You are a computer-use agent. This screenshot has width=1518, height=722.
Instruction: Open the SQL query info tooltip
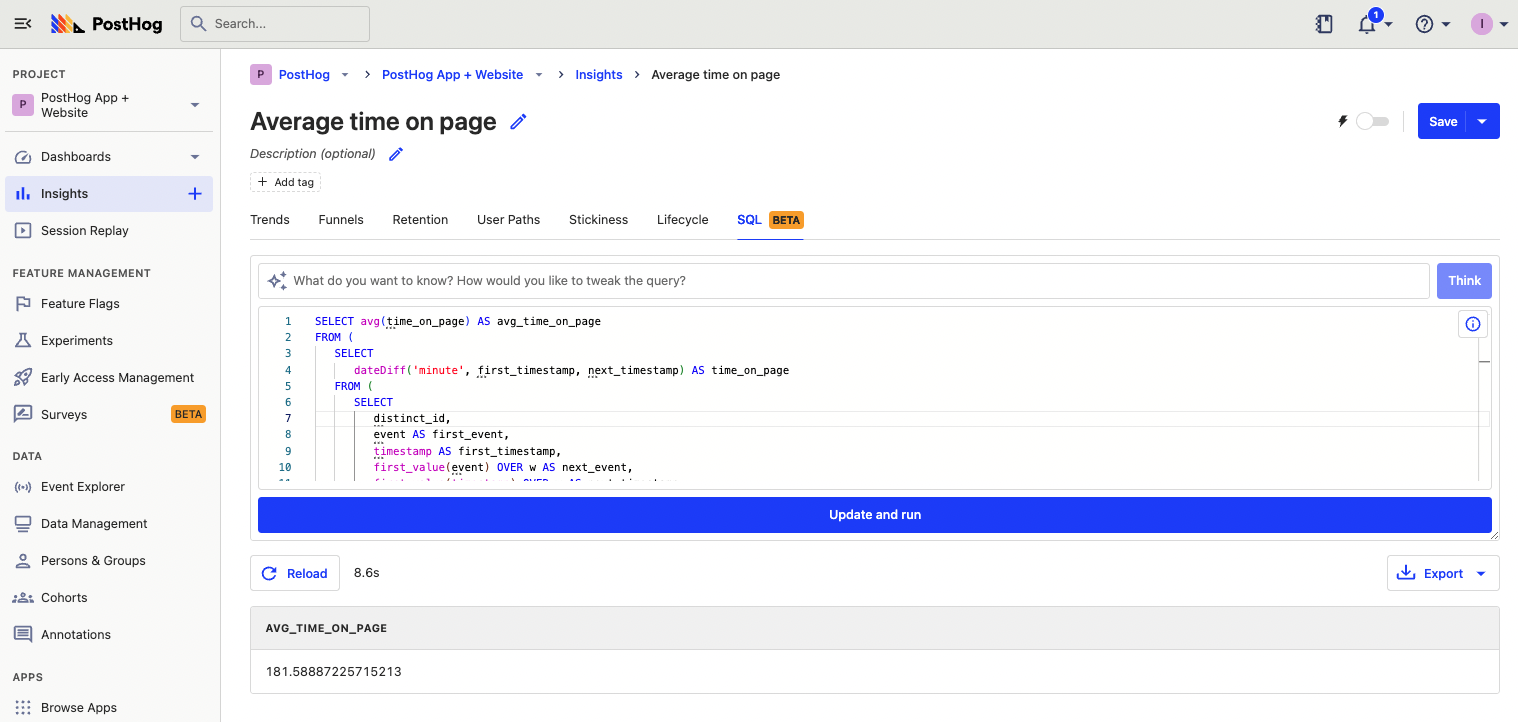point(1472,323)
